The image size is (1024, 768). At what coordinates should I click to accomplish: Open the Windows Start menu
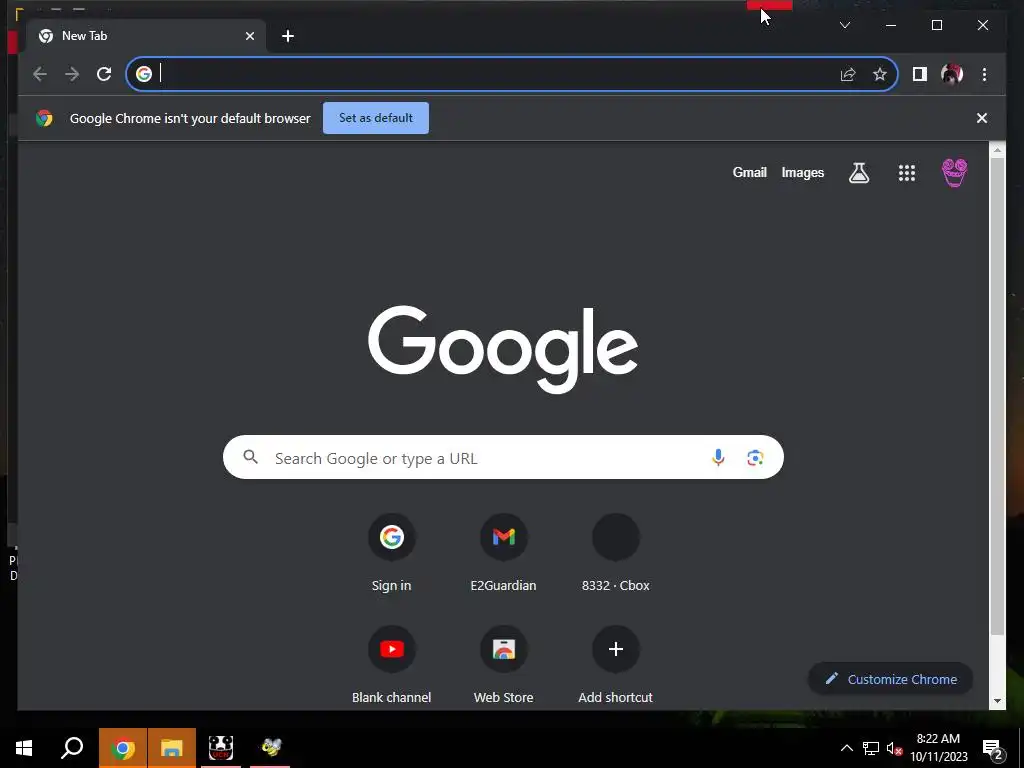click(24, 748)
